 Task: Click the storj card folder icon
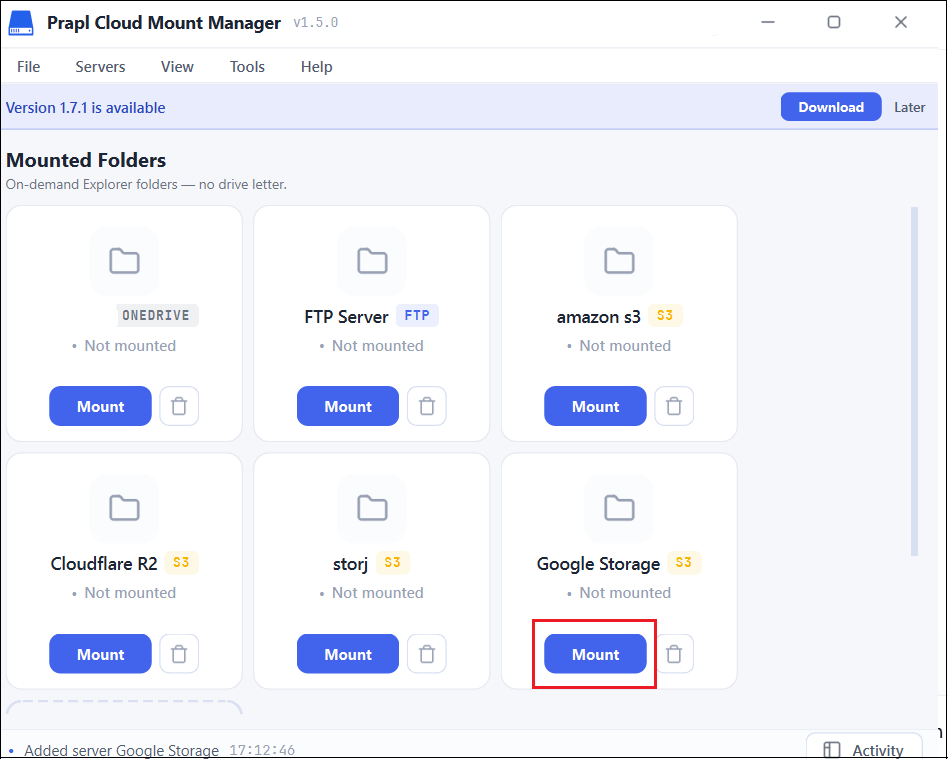click(x=372, y=508)
